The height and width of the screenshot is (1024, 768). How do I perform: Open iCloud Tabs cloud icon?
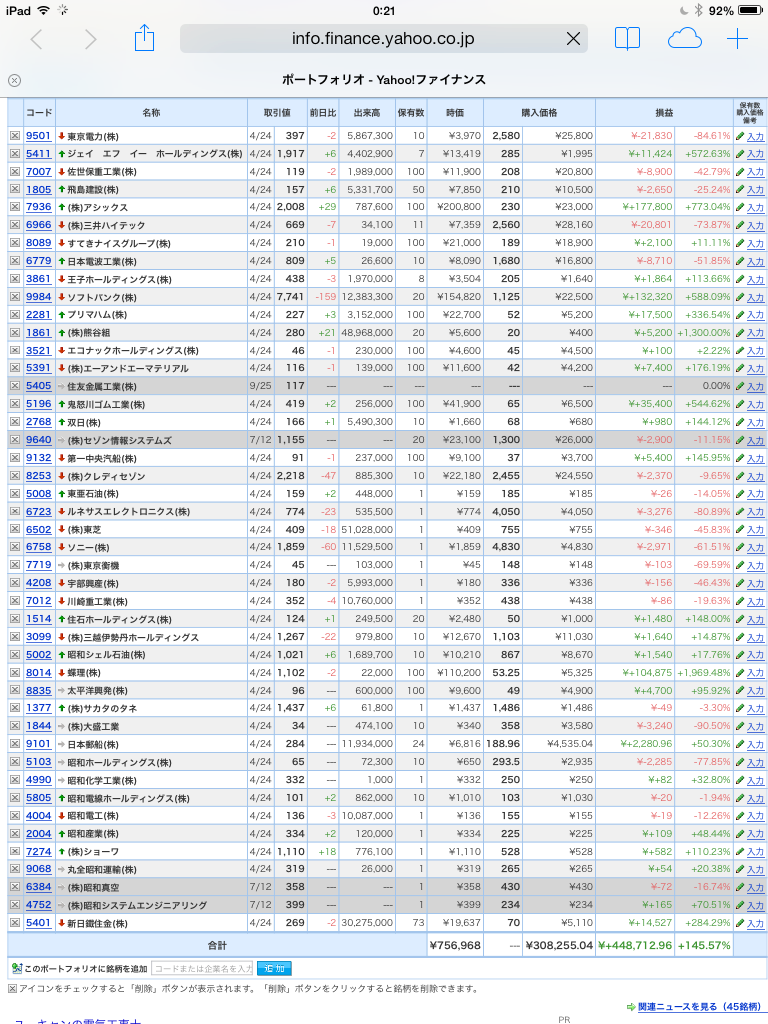tap(684, 39)
